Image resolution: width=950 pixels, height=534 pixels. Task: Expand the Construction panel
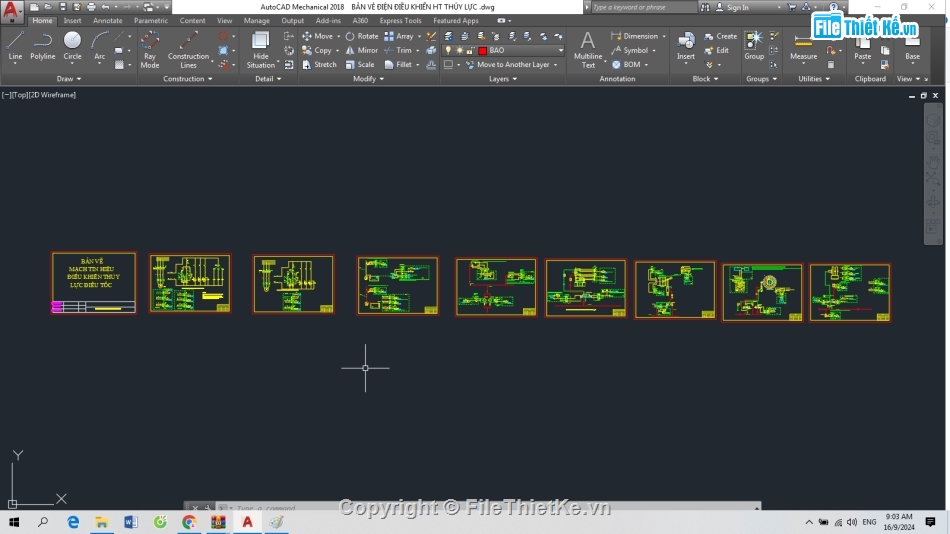point(188,79)
